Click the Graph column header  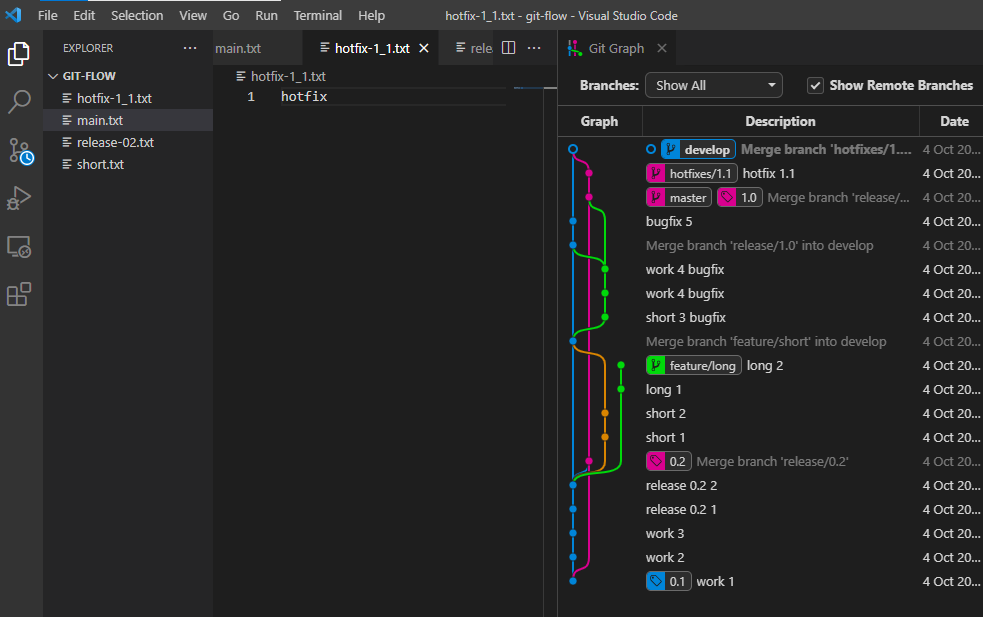[599, 121]
